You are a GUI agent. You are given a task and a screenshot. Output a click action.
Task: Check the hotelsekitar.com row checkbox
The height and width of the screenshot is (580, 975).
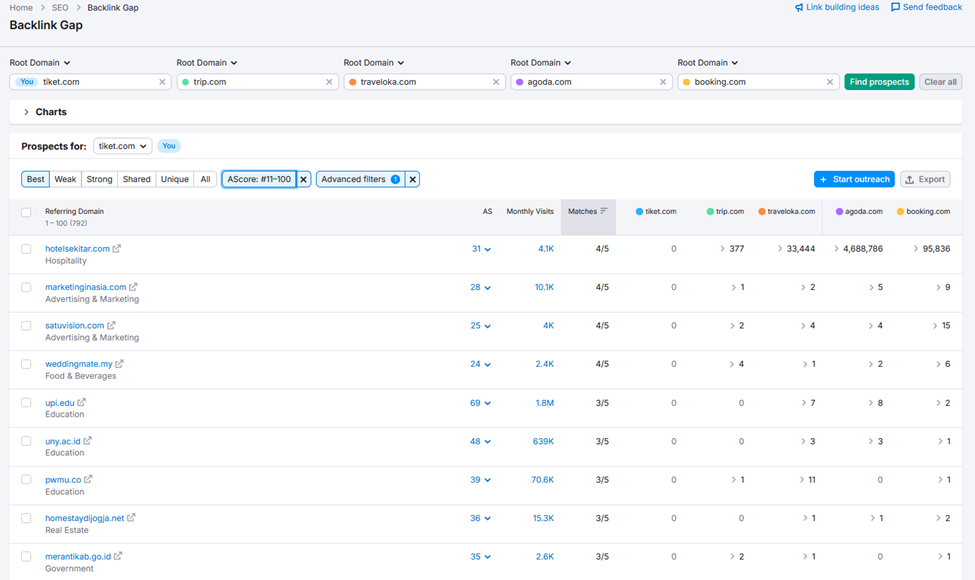(x=26, y=249)
